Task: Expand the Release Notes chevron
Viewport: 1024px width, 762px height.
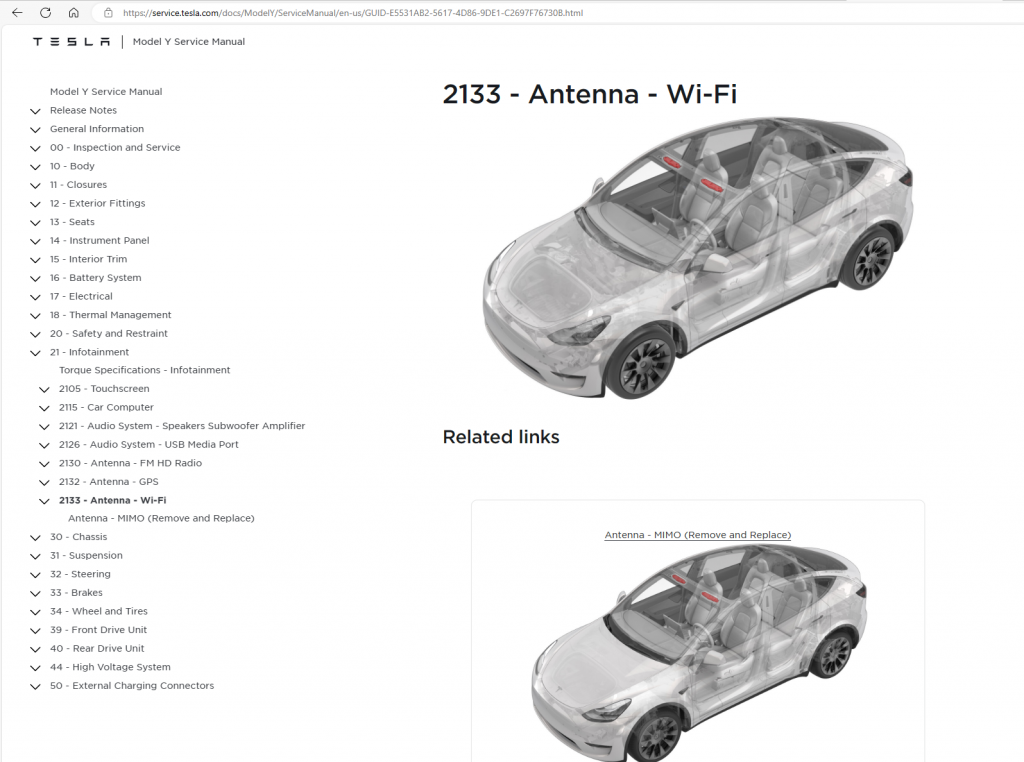Action: point(35,111)
